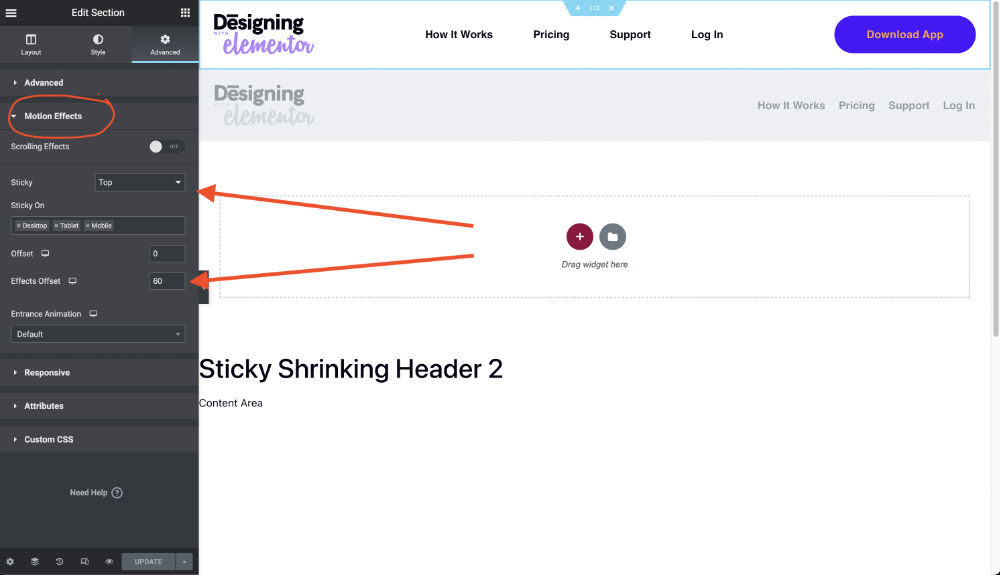Click the Offset responsive device icon
The image size is (1000, 575).
pos(45,254)
